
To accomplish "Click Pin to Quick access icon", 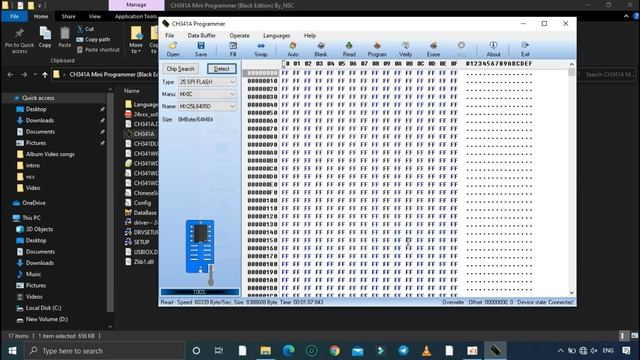I will pos(19,40).
